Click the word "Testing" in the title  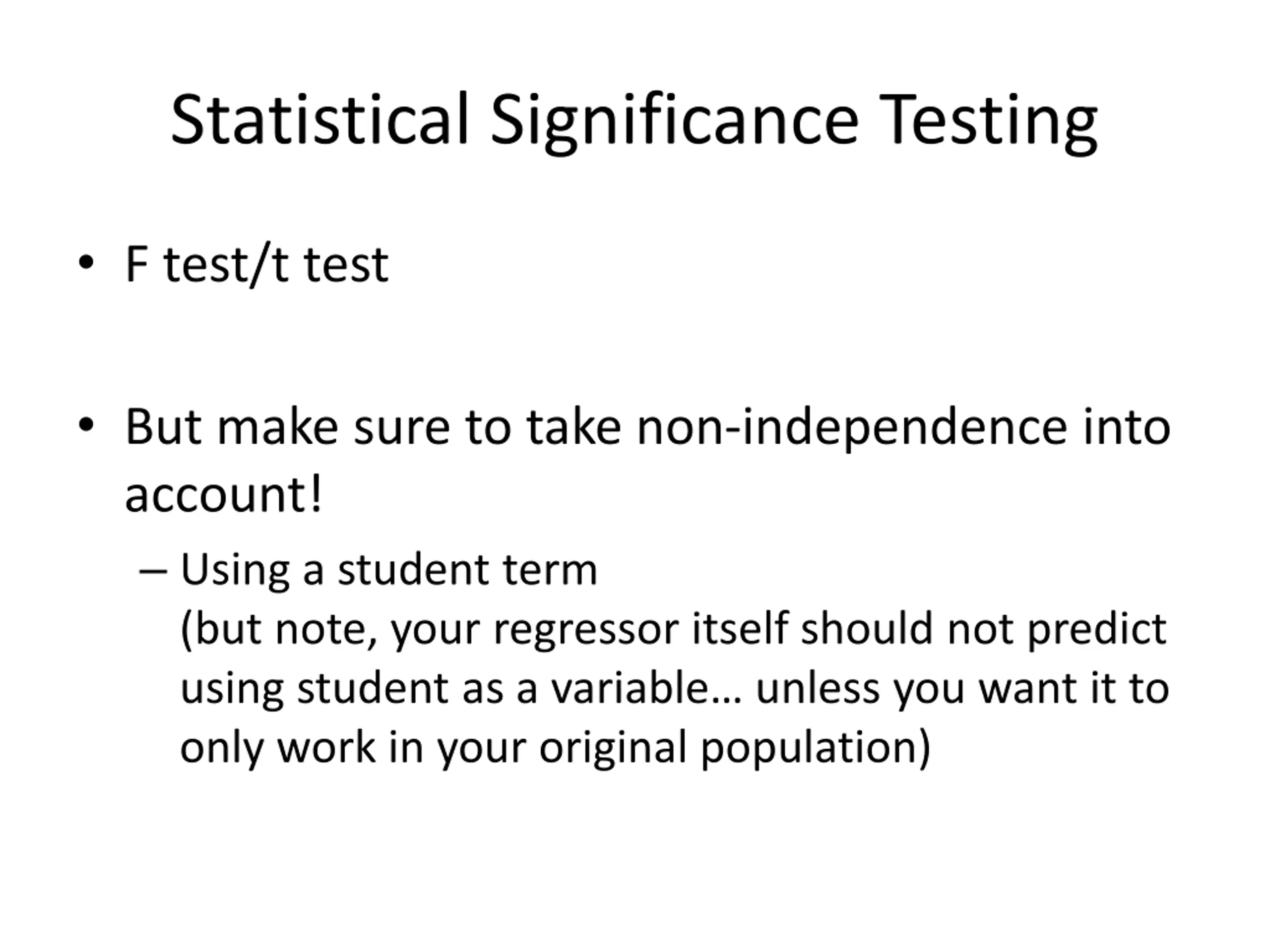coord(988,120)
